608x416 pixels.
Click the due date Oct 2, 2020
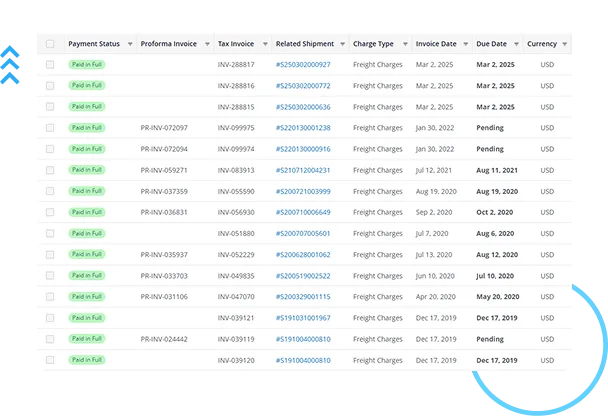click(x=495, y=212)
